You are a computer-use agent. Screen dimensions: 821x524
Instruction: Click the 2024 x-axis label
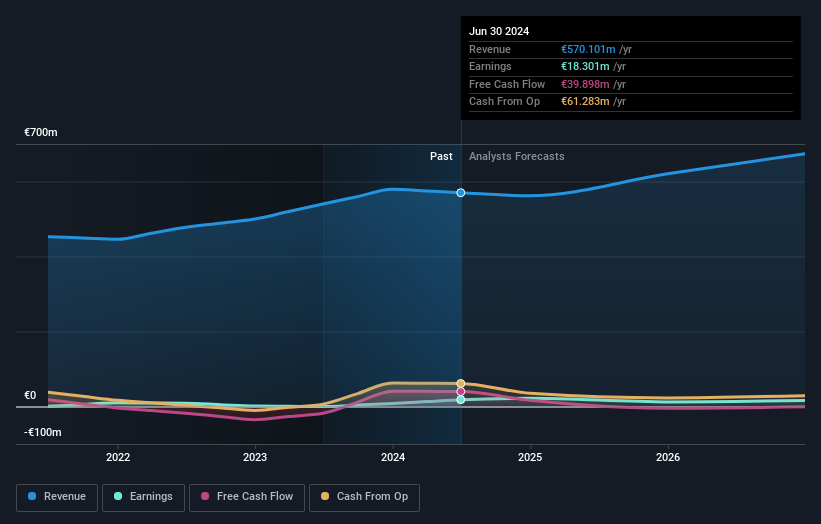[x=393, y=457]
